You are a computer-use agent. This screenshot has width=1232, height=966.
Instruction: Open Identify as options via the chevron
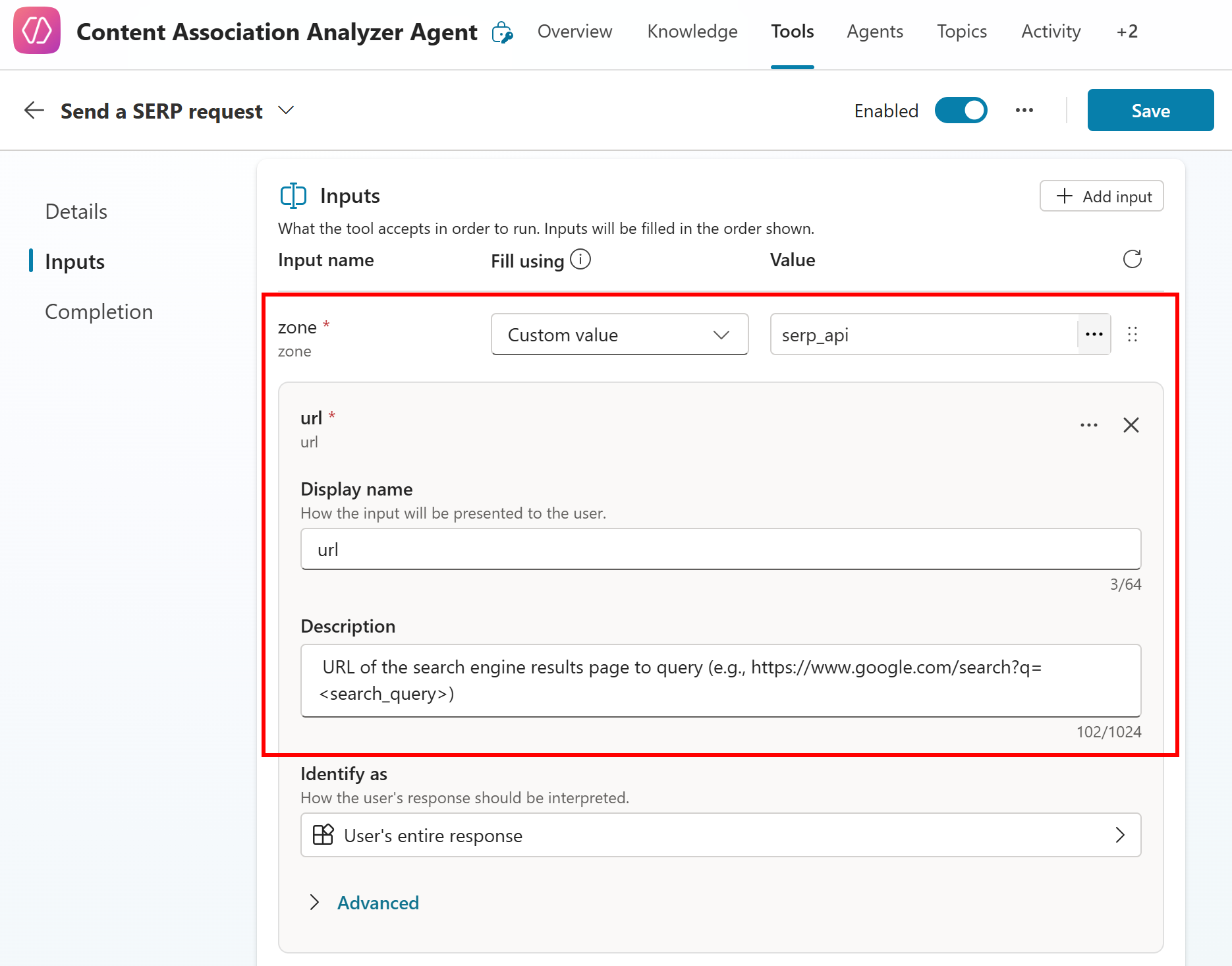[x=1121, y=835]
